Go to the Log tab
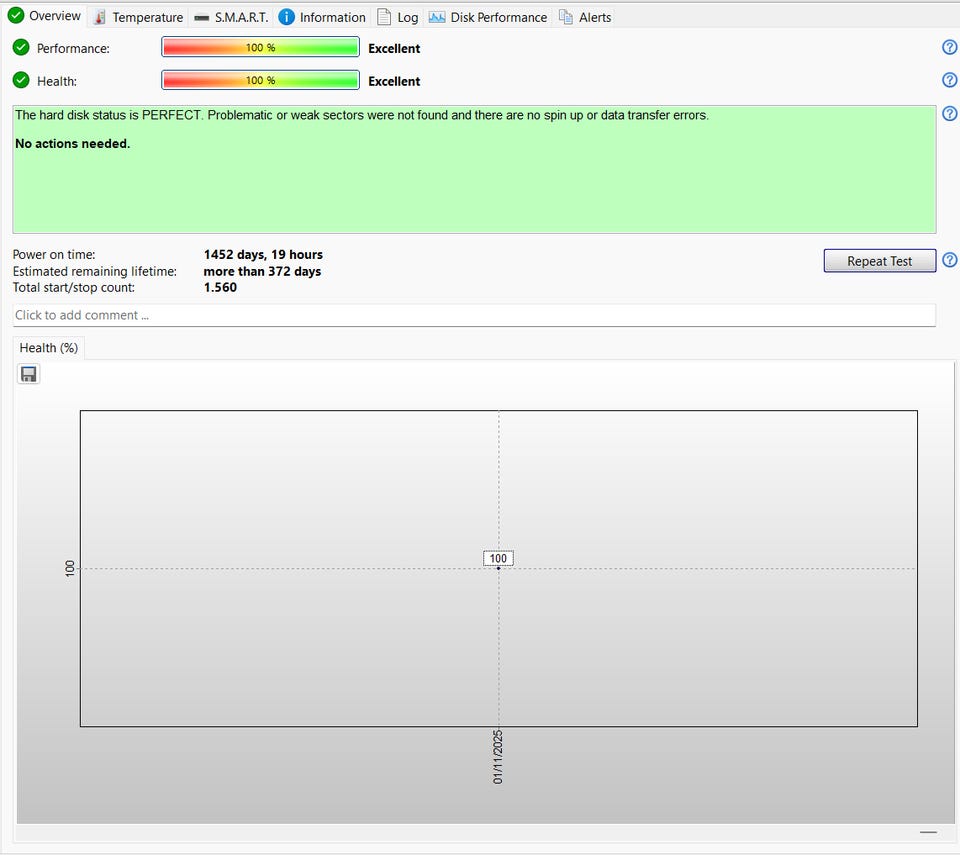This screenshot has width=960, height=855. 398,17
